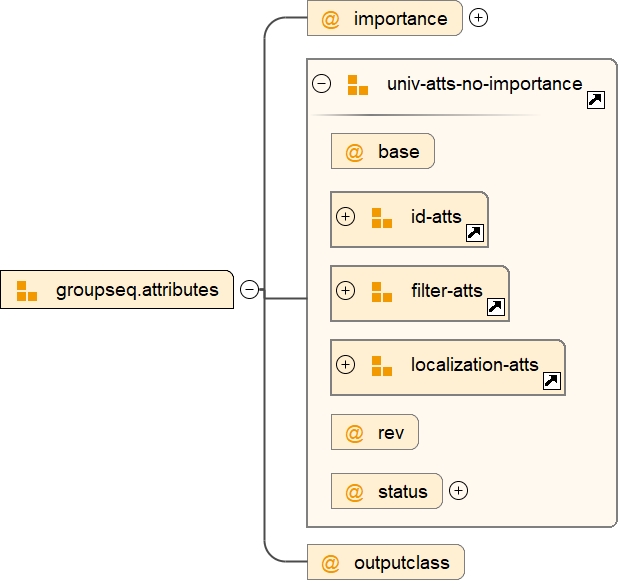This screenshot has height=588, width=619.
Task: Follow the localization-atts reference arrow icon
Action: 552,381
